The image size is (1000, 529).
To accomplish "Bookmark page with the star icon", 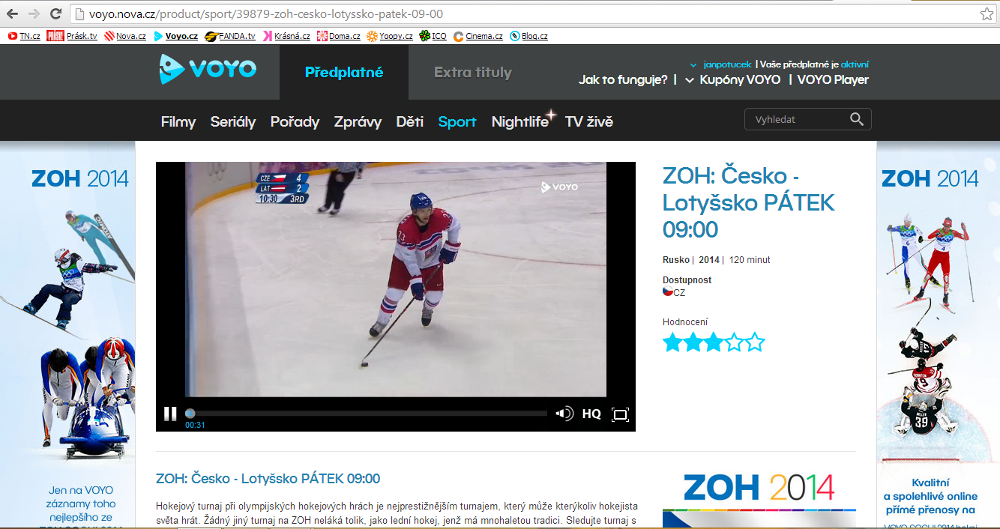I will coord(986,13).
